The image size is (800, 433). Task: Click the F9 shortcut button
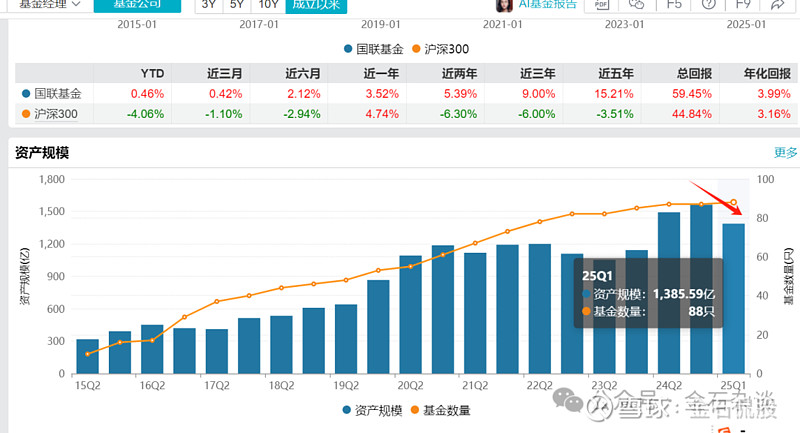point(743,4)
